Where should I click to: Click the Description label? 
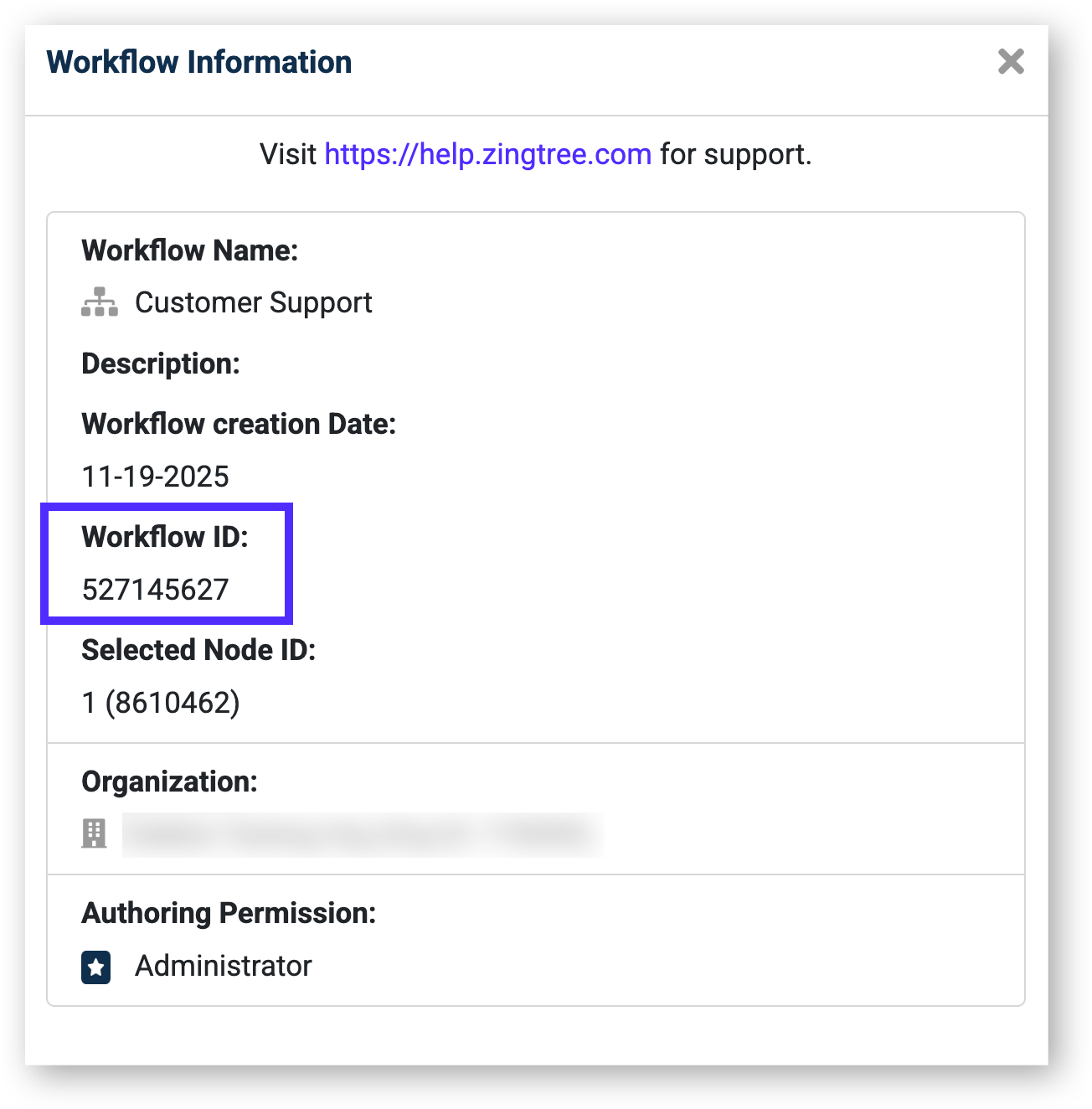point(161,364)
